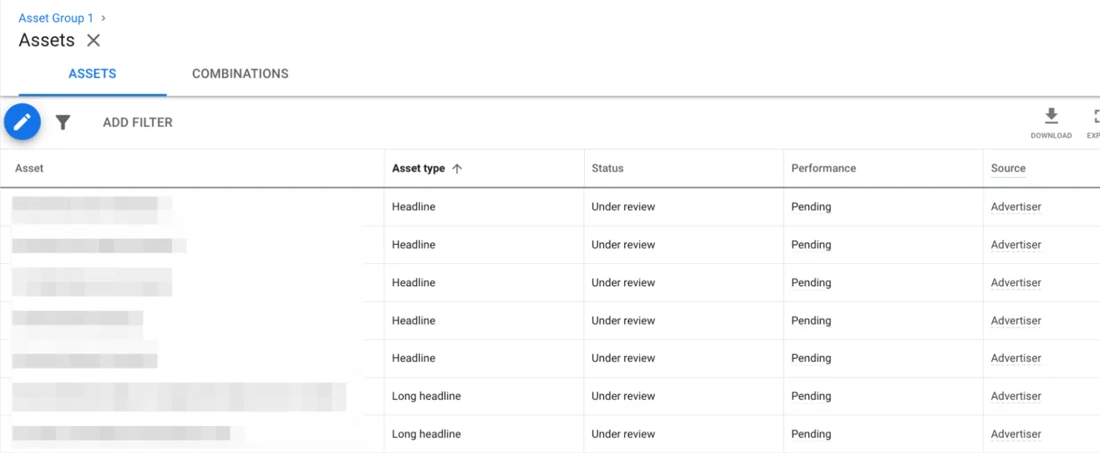
Task: Close the Assets panel with the X
Action: click(93, 41)
